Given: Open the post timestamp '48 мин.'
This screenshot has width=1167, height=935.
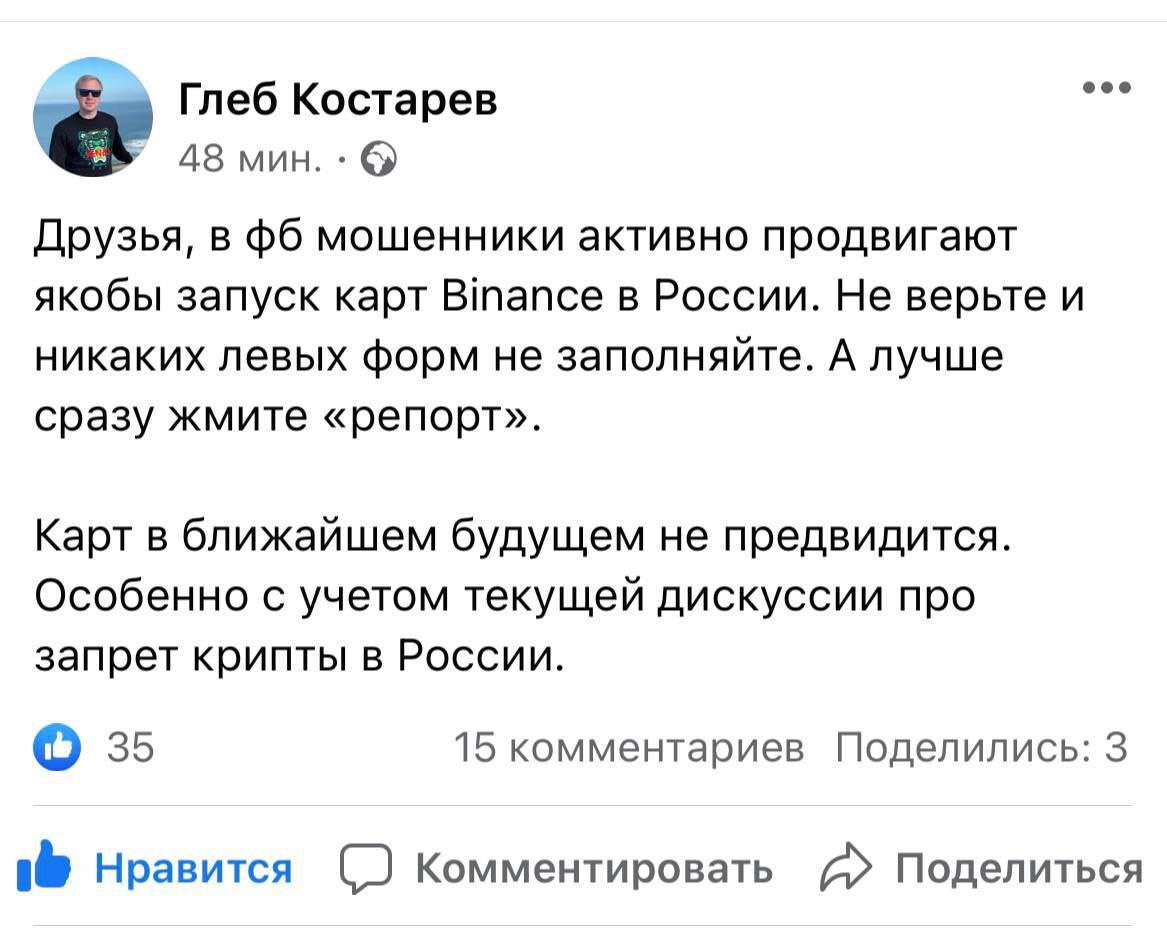Looking at the screenshot, I should (x=250, y=158).
